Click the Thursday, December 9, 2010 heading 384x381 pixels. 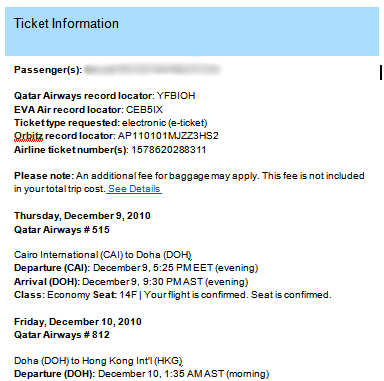pos(82,216)
